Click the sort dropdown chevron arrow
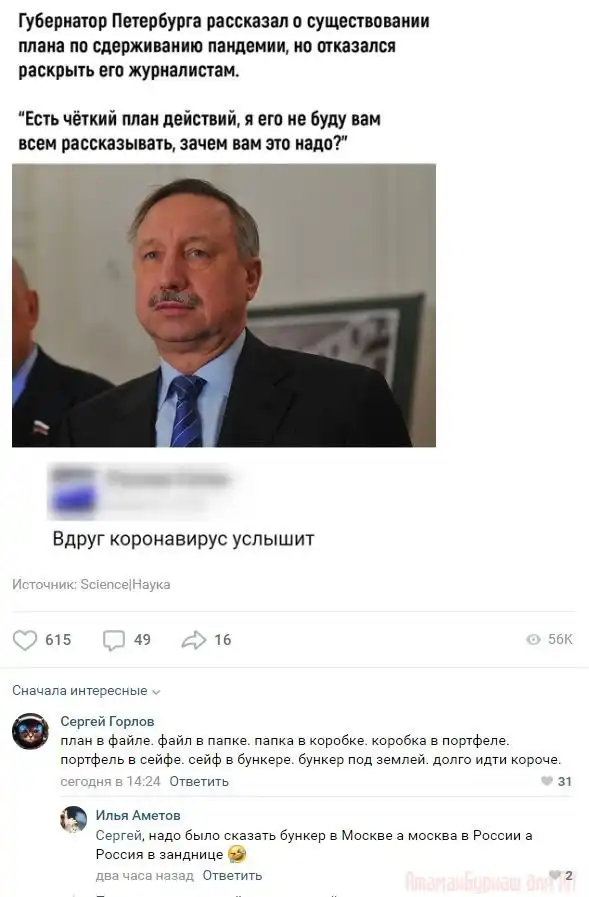Image resolution: width=589 pixels, height=897 pixels. 156,692
